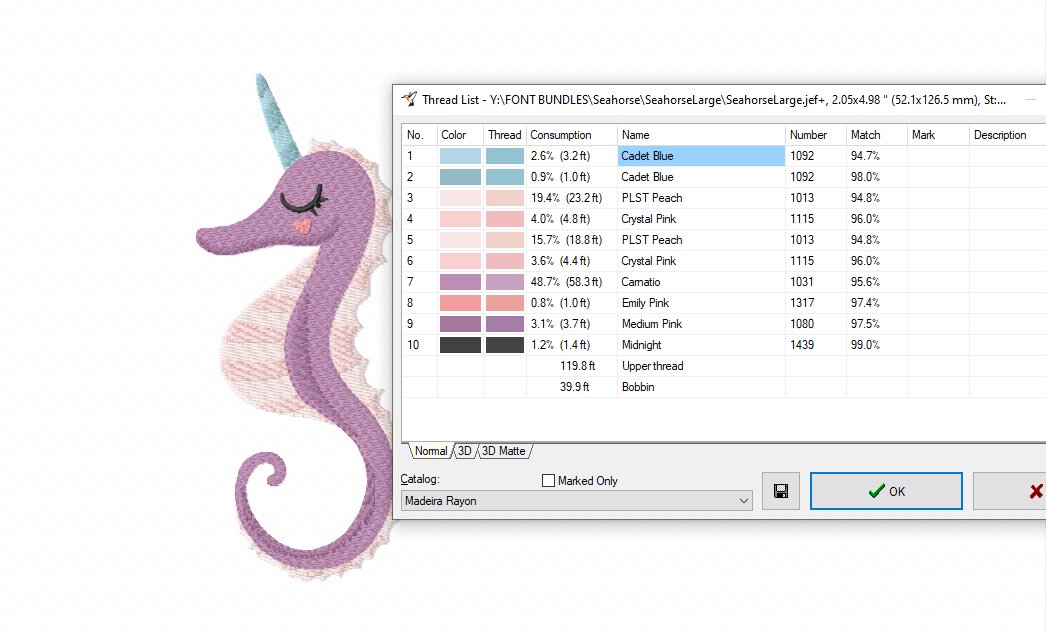Confirm the thread list with OK
The image size is (1046, 634).
[x=886, y=491]
